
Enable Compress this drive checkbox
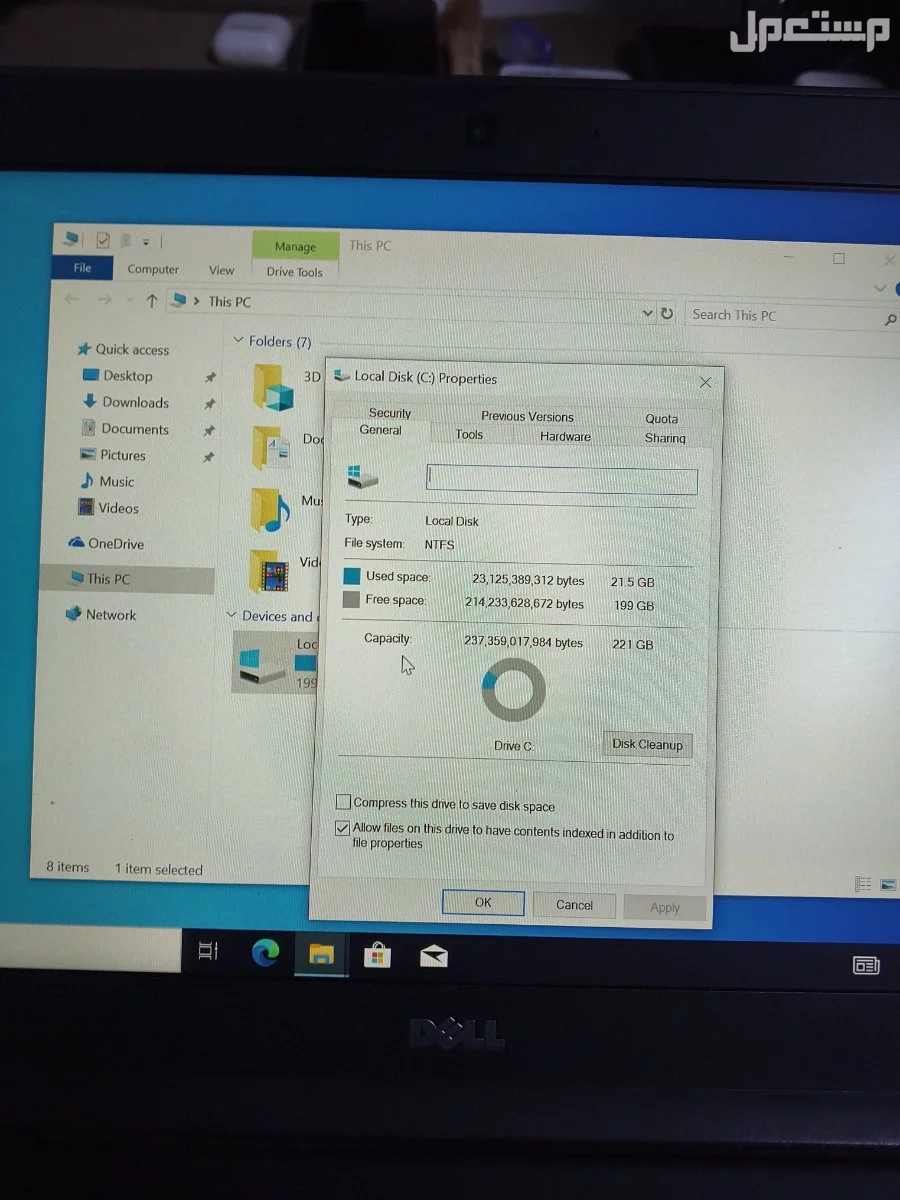pos(344,802)
